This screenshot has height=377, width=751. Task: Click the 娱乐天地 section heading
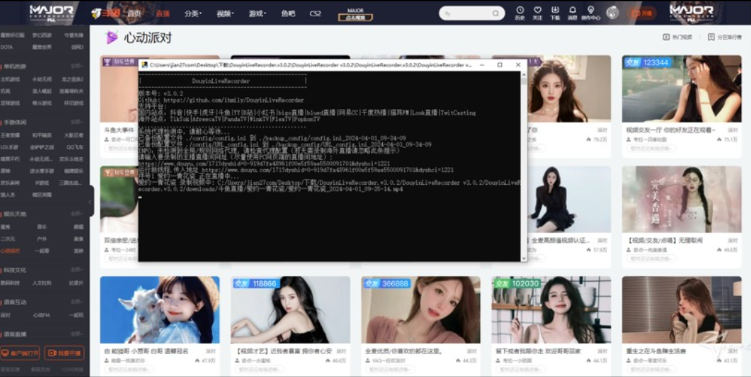[15, 214]
